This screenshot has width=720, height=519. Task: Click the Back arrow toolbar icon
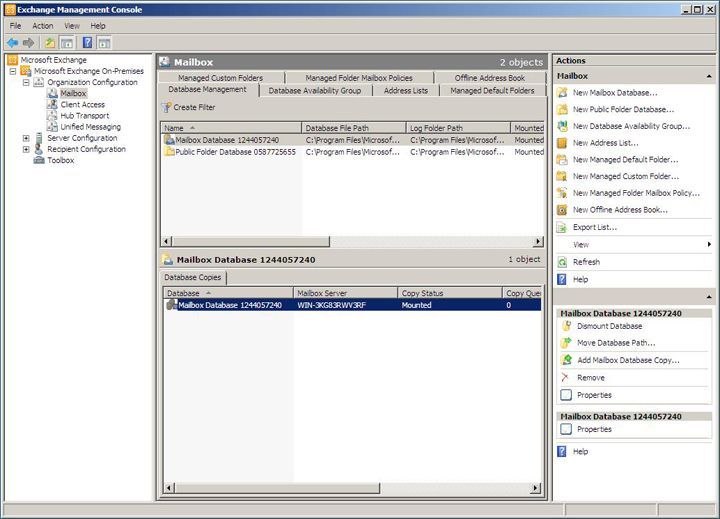12,43
